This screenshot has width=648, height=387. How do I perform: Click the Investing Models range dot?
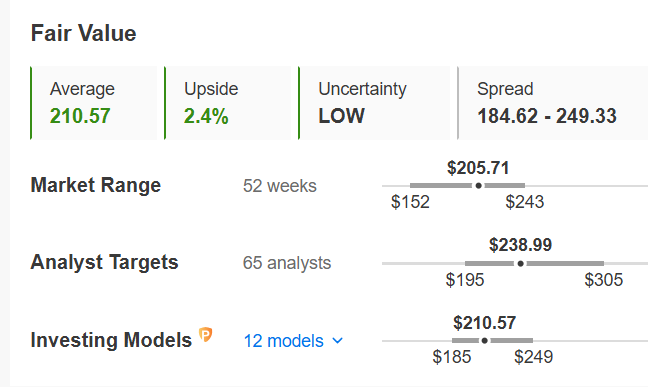[x=484, y=341]
